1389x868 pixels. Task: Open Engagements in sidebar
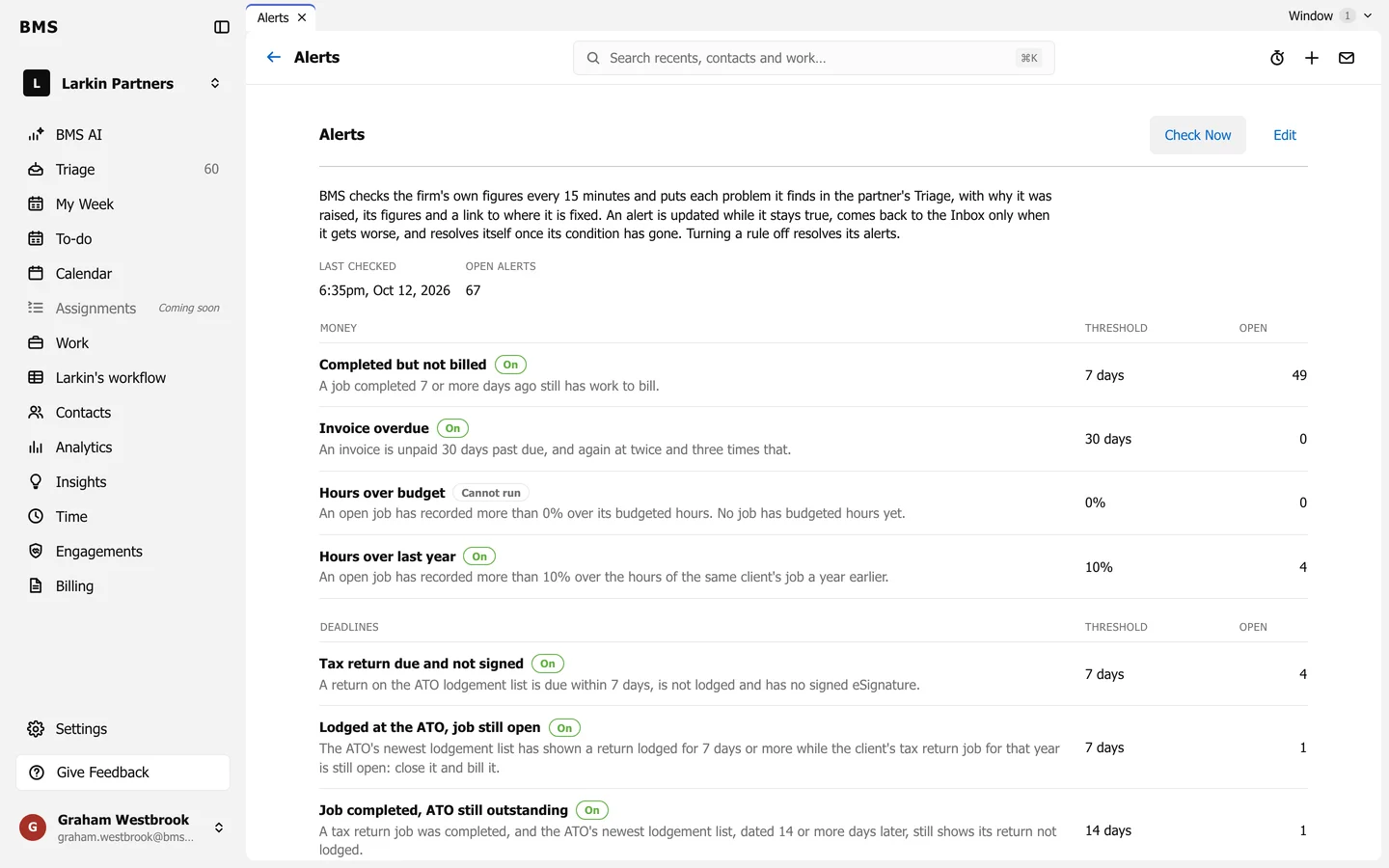pyautogui.click(x=123, y=552)
